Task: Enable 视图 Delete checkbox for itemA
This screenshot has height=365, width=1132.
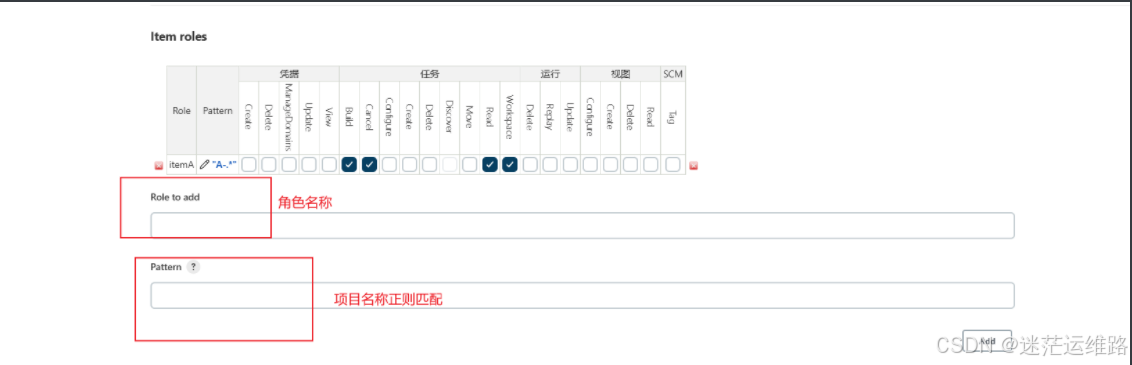Action: (x=630, y=164)
